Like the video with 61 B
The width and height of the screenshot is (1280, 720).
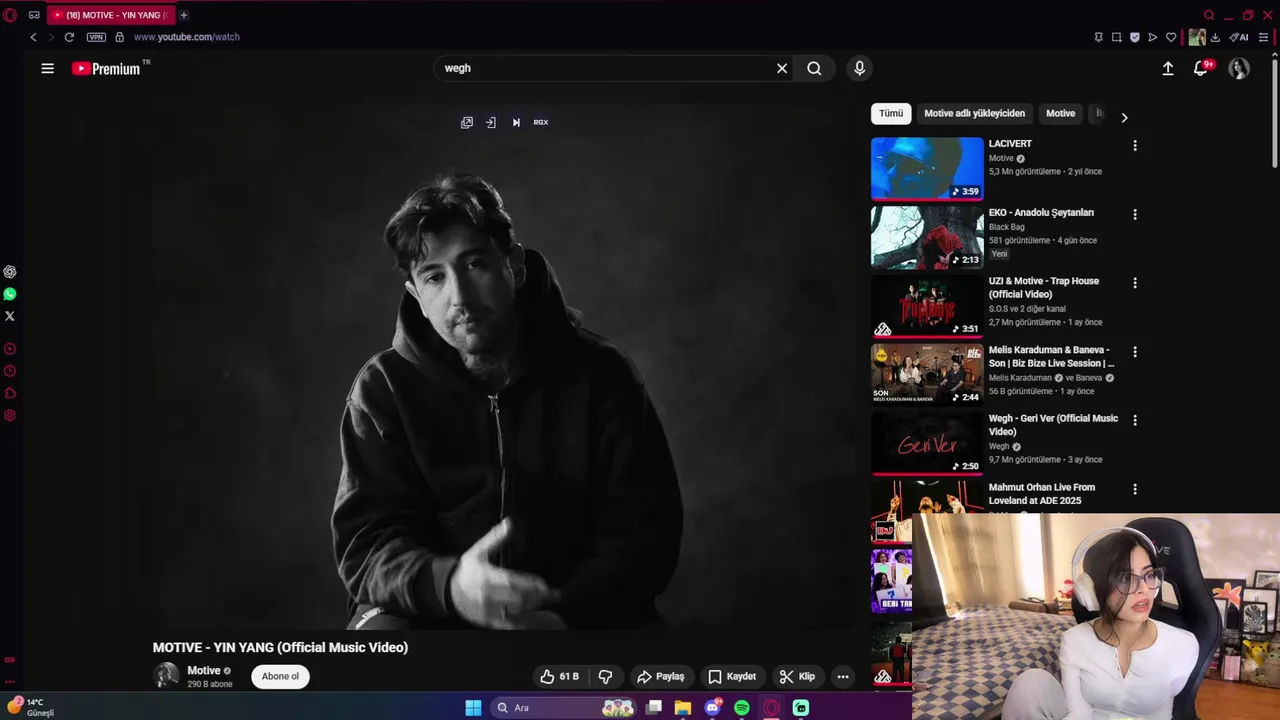pyautogui.click(x=560, y=677)
